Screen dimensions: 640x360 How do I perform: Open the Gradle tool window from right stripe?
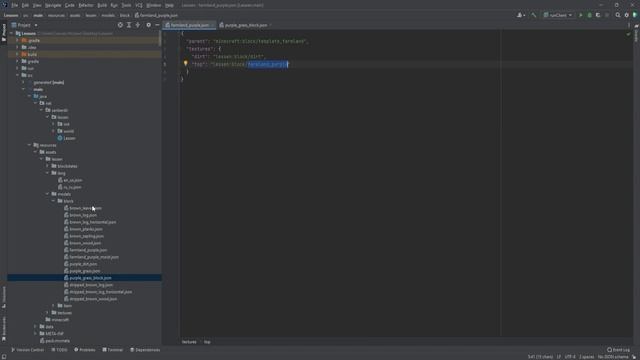click(636, 33)
